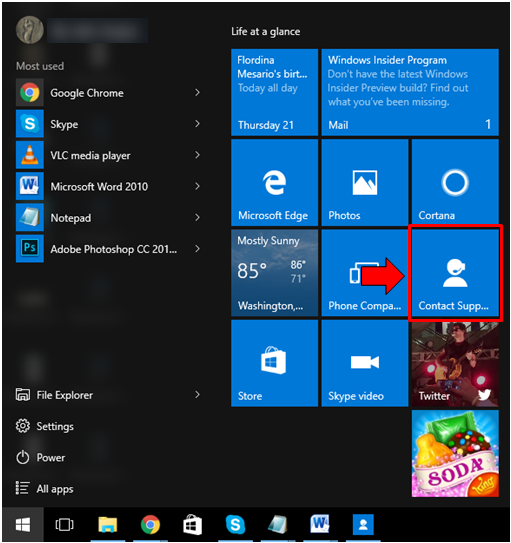Open Notepad app icon in Most used

coord(30,217)
